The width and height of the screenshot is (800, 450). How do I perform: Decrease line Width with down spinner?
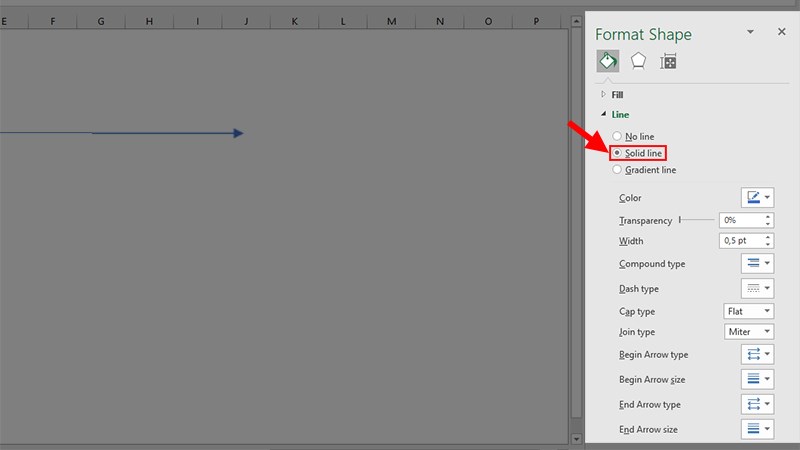[768, 244]
